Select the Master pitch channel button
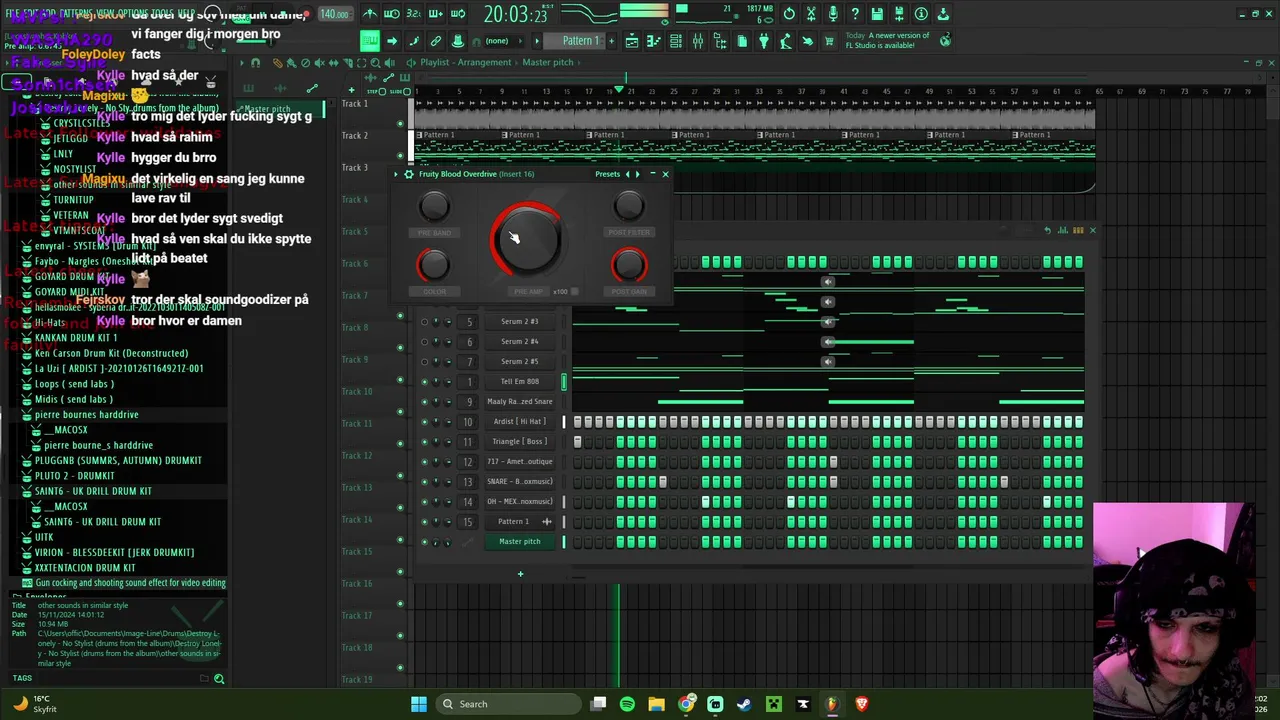 [519, 542]
